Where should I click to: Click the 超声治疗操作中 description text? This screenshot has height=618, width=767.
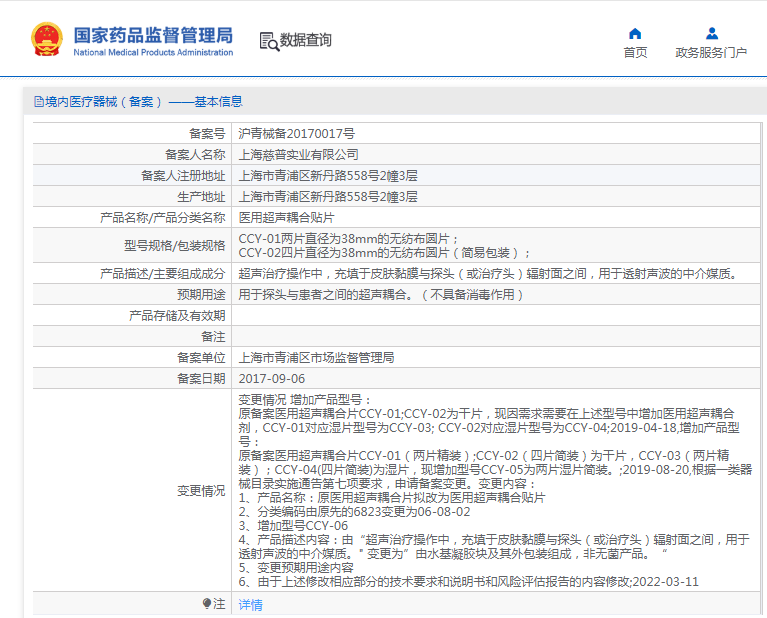[x=488, y=274]
